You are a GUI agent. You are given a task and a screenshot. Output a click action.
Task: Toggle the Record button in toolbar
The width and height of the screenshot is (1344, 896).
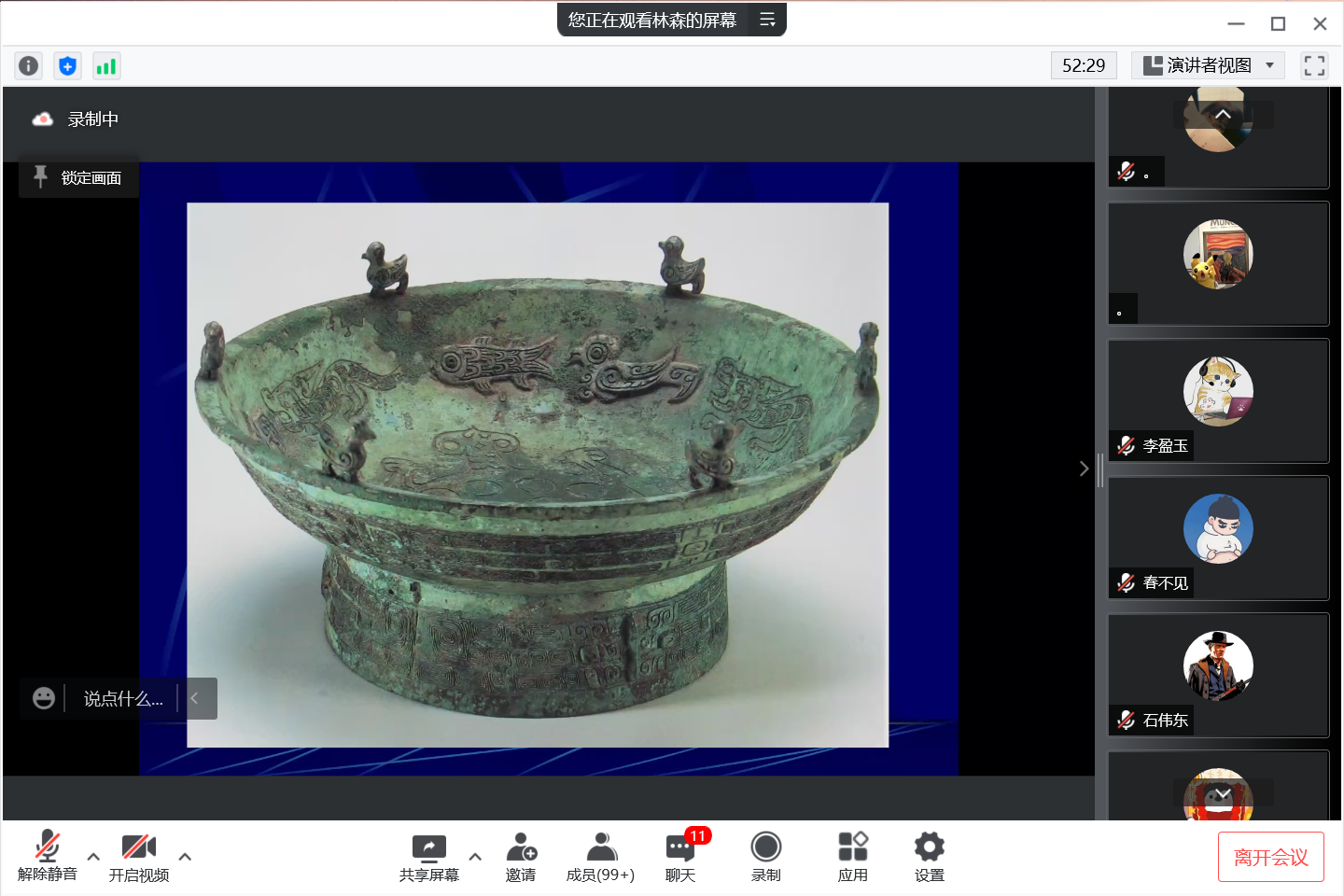[765, 857]
